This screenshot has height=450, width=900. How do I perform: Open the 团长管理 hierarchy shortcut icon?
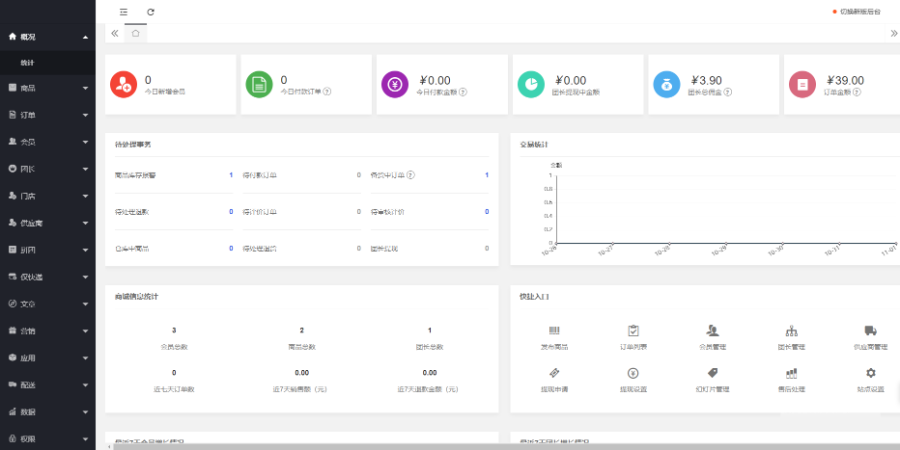(792, 331)
